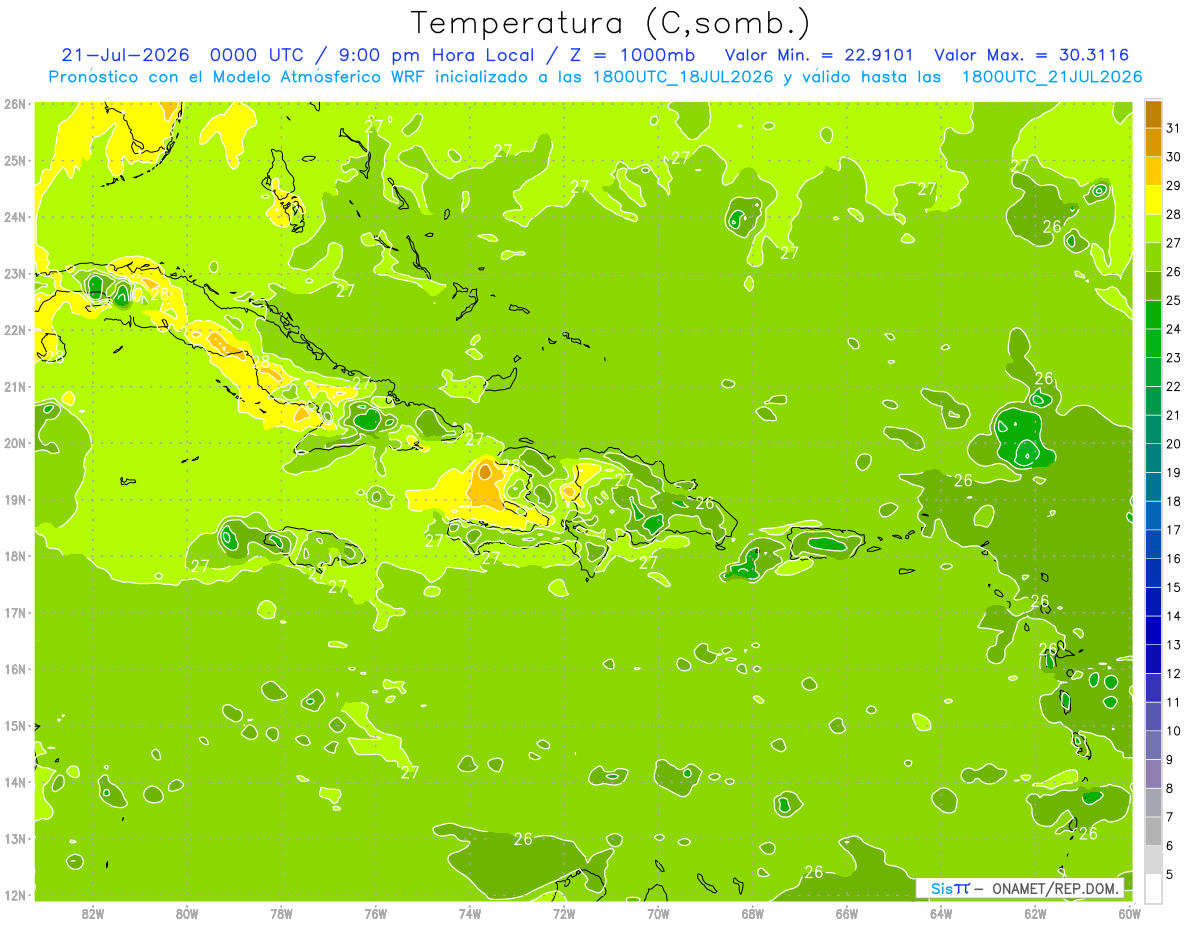Click the 12N latitude axis label
Viewport: 1200px width, 927px height.
point(15,895)
